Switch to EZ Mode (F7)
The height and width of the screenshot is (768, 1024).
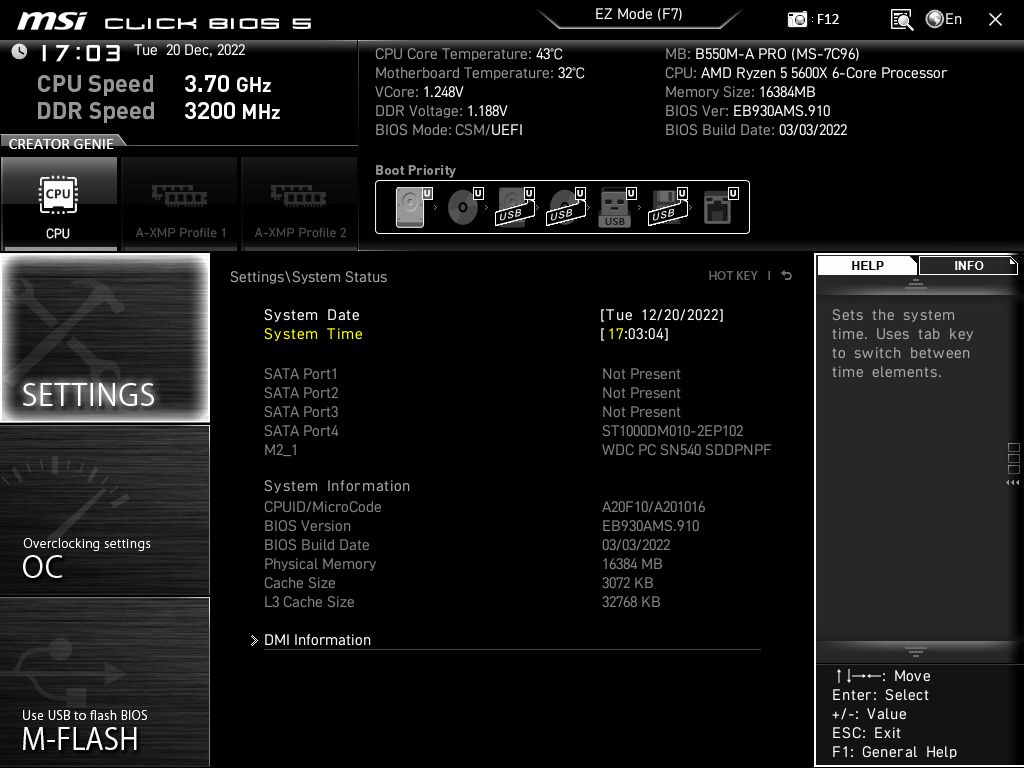pos(639,14)
